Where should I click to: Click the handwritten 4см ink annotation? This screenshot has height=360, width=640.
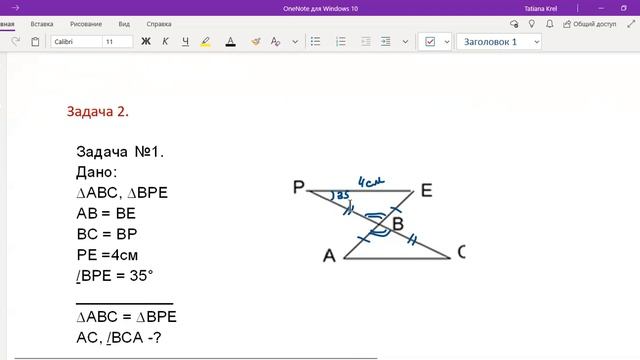tap(371, 182)
